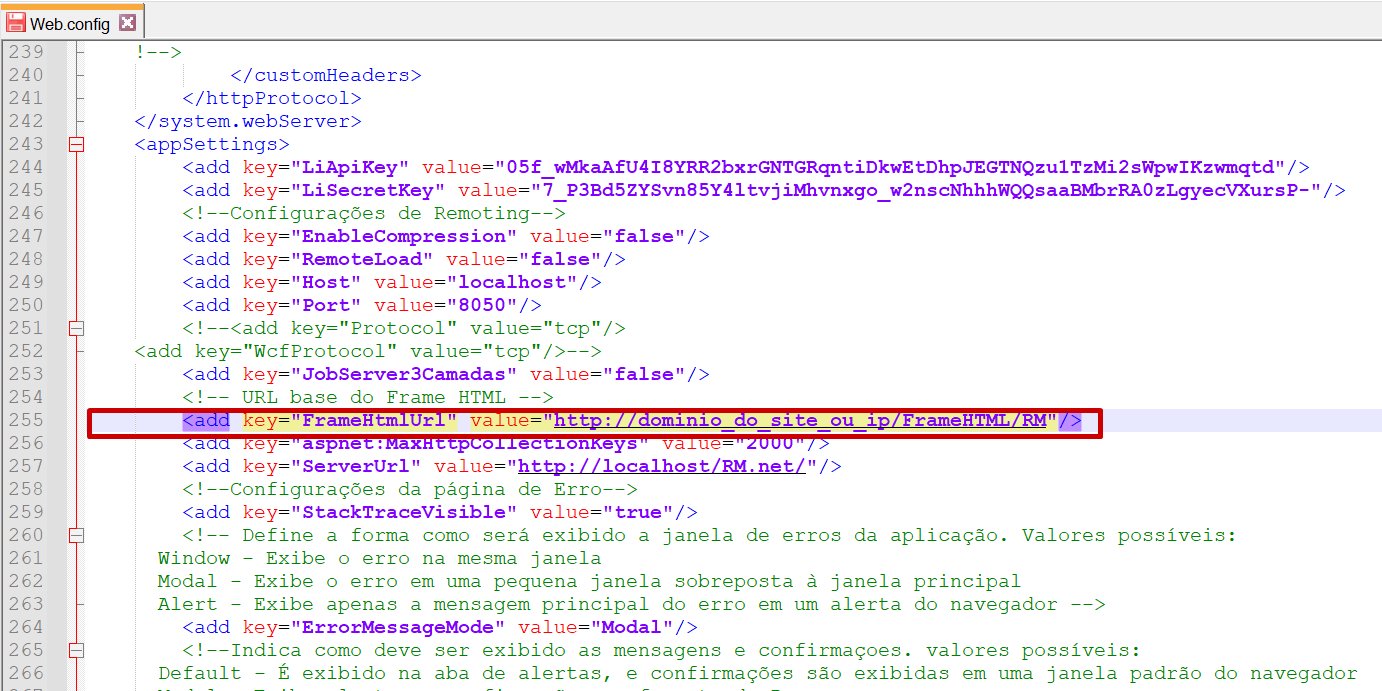Click the 'Default - É exibido' comment line
This screenshot has height=691, width=1382.
tap(758, 673)
